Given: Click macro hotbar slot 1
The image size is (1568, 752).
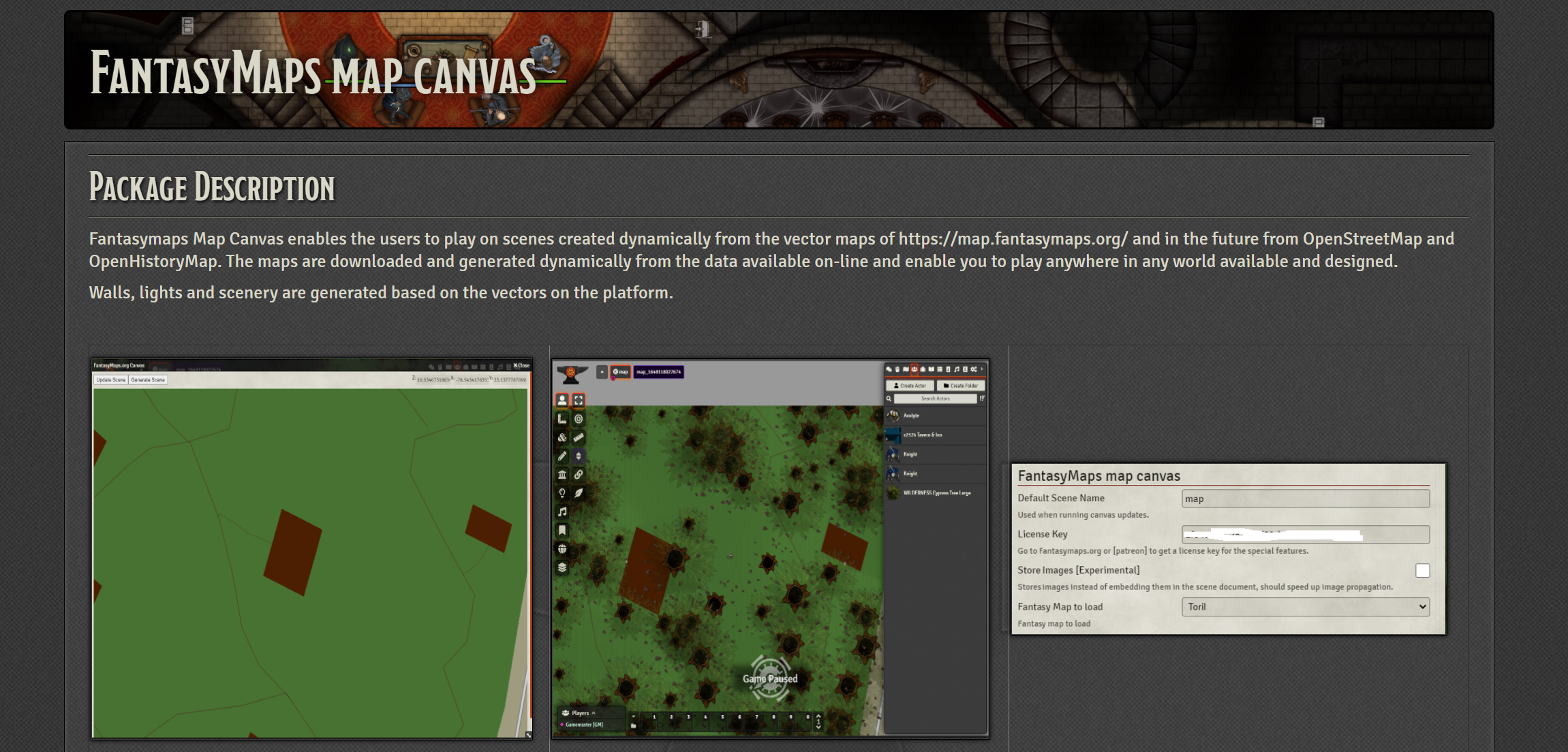Looking at the screenshot, I should pyautogui.click(x=649, y=721).
